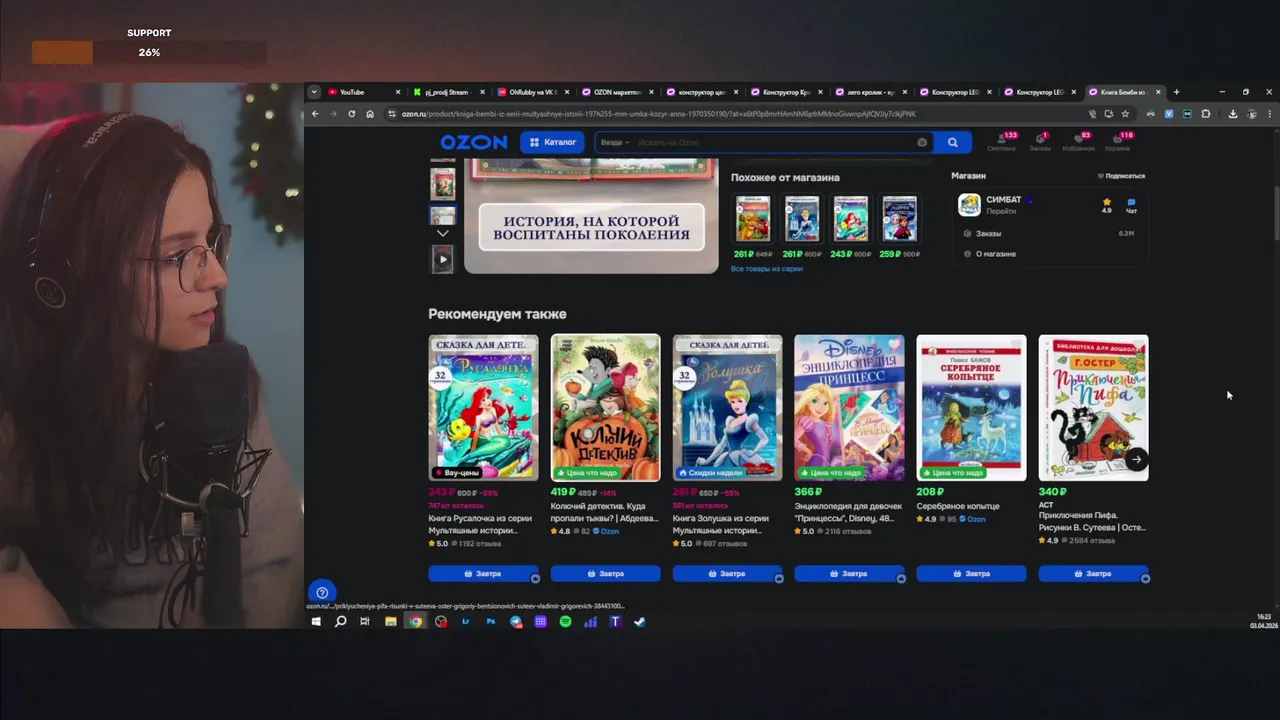Switch to the лего кролик tab

[x=870, y=92]
